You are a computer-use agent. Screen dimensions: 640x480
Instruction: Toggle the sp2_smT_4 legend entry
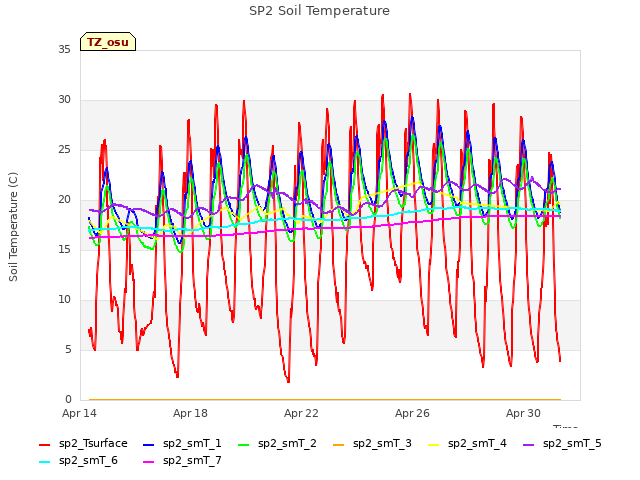467,443
